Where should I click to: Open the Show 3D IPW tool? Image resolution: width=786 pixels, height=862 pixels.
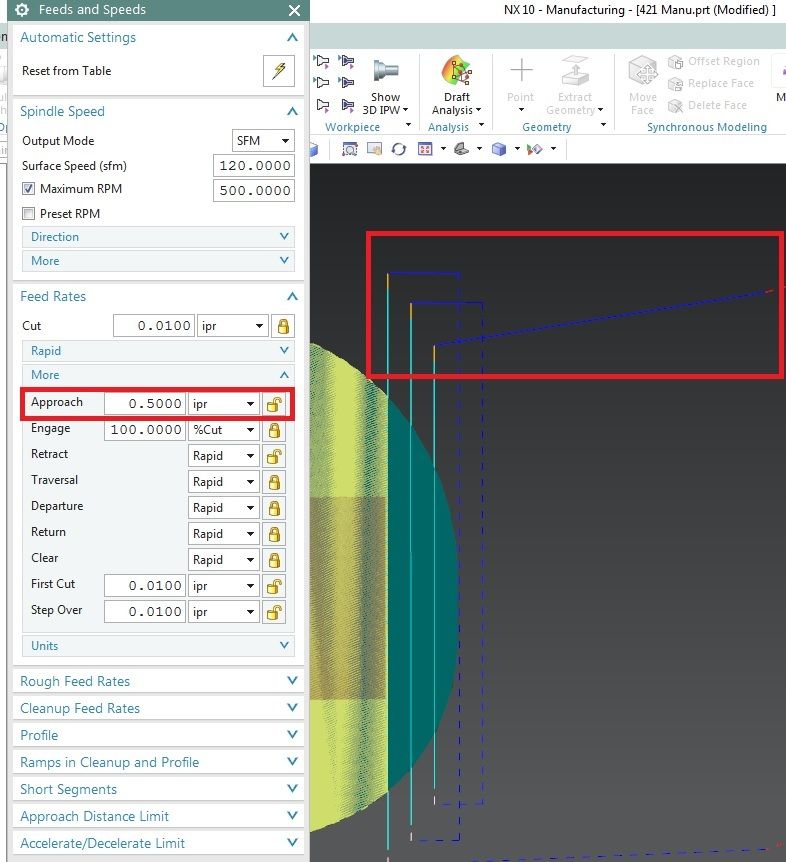pos(385,87)
